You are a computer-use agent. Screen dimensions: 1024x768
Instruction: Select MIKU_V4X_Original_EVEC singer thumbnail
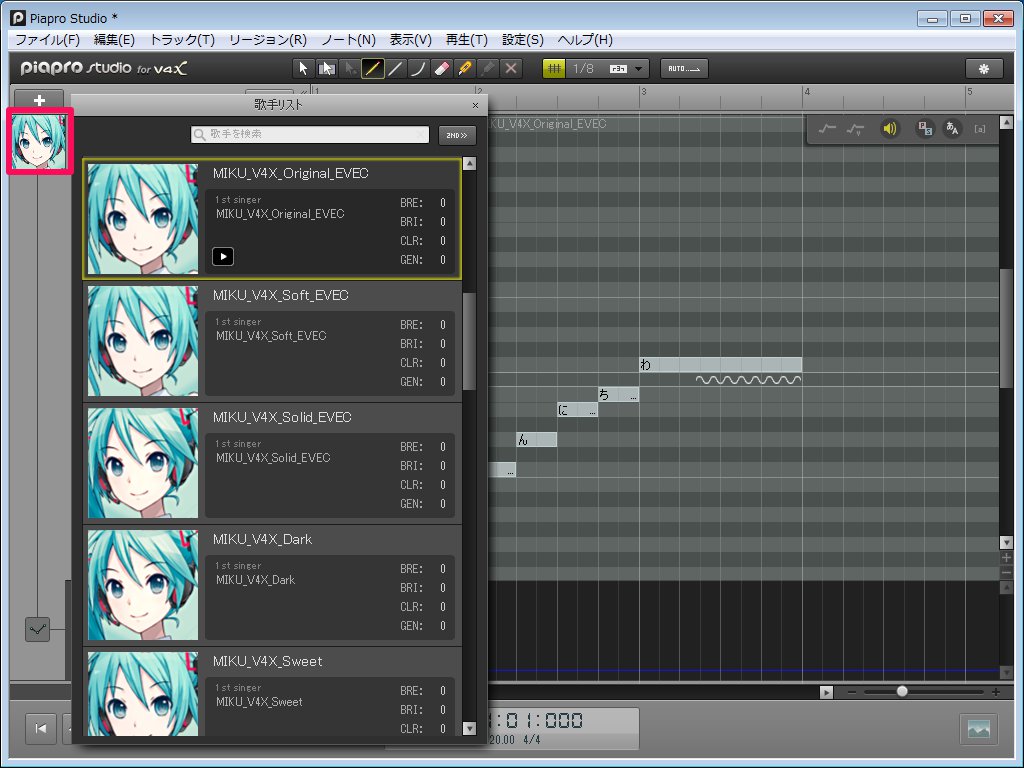143,219
